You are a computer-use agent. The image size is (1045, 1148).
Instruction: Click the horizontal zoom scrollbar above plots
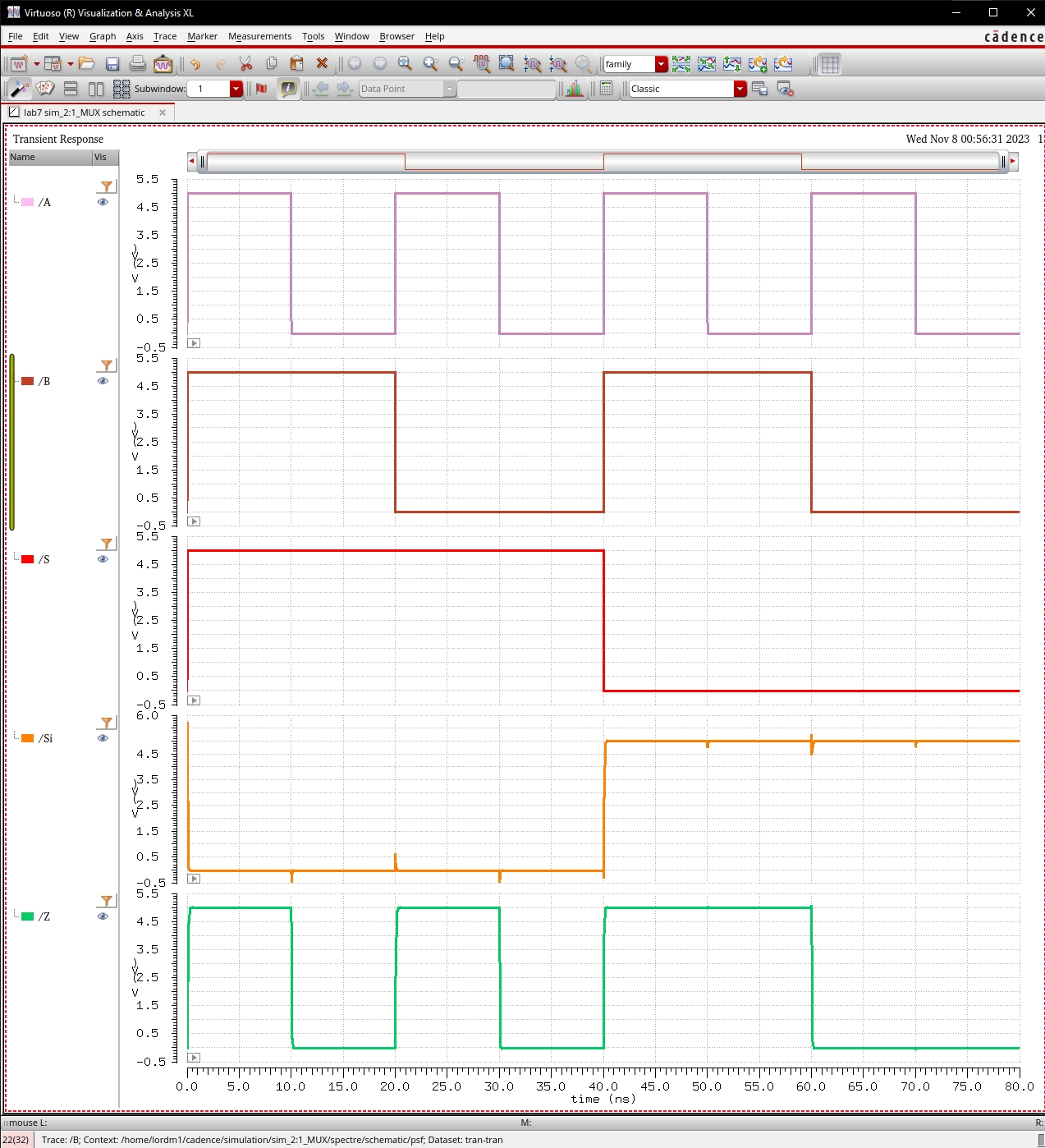coord(602,162)
